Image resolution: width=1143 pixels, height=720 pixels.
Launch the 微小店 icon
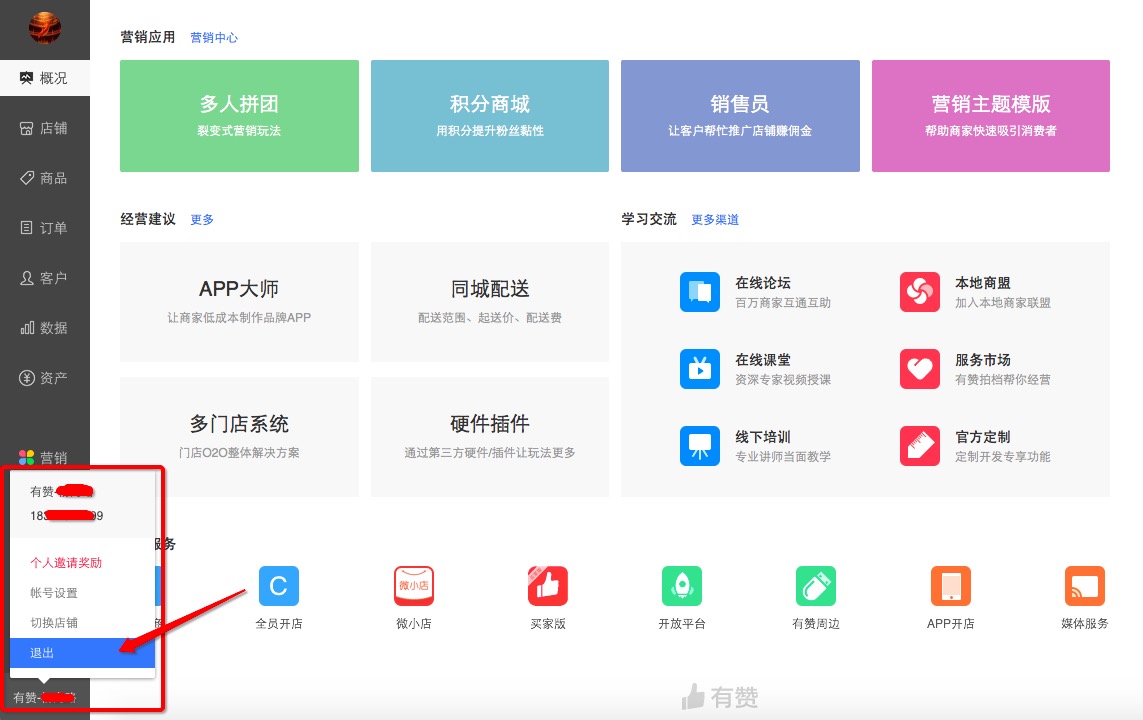coord(413,586)
